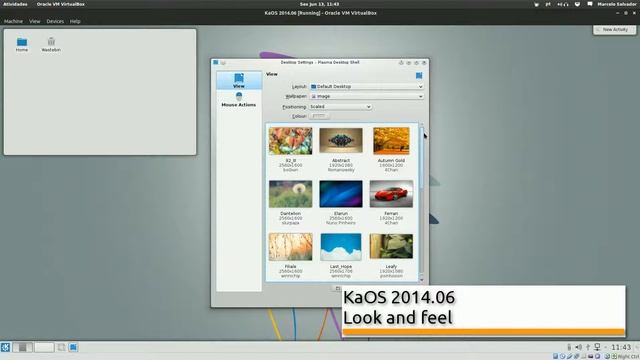Click the New Activity button
Image resolution: width=640 pixels, height=360 pixels.
[x=614, y=30]
